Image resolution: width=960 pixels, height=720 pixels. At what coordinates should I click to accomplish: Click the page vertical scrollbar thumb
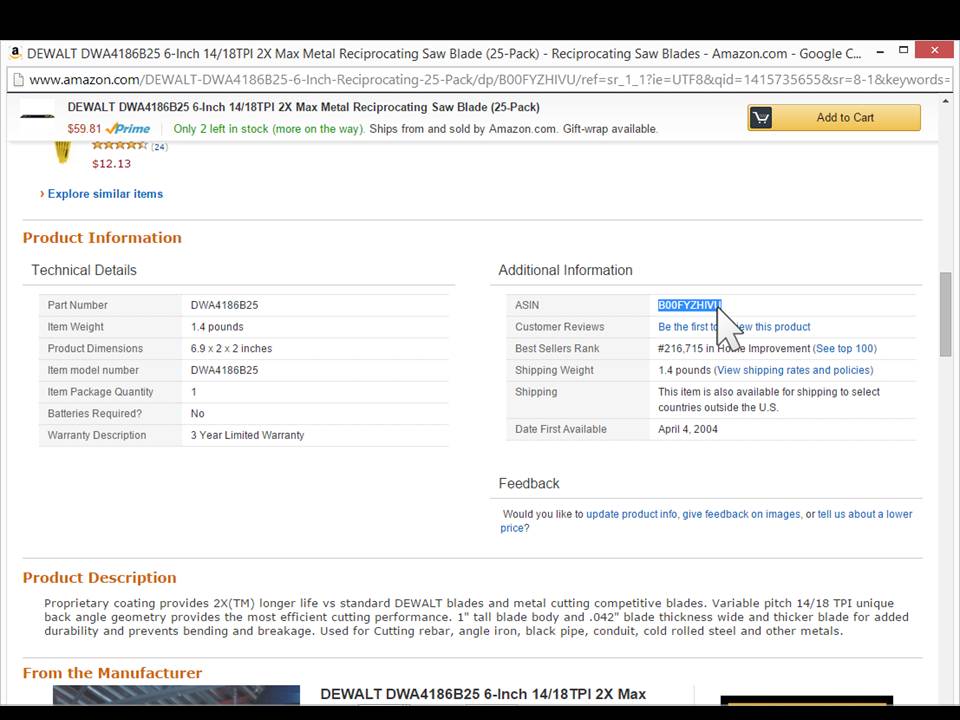[946, 313]
